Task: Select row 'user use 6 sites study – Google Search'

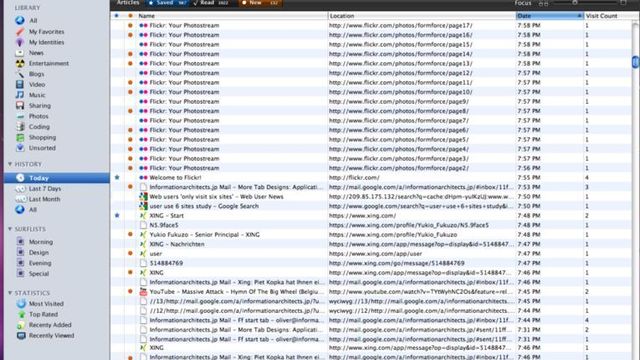Action: point(371,206)
